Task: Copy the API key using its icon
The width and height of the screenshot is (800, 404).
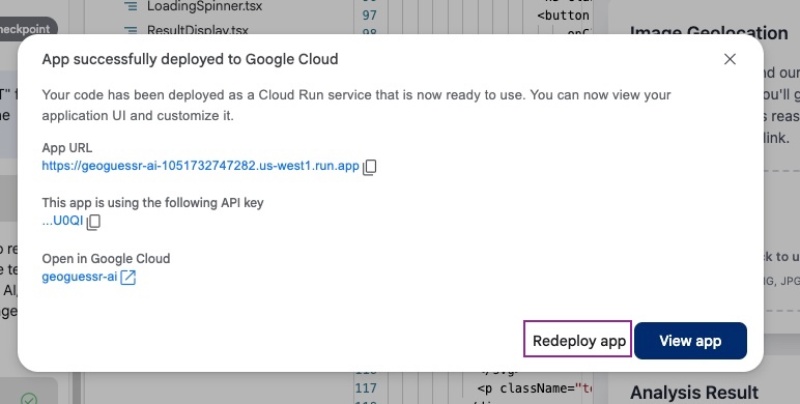Action: (x=94, y=222)
